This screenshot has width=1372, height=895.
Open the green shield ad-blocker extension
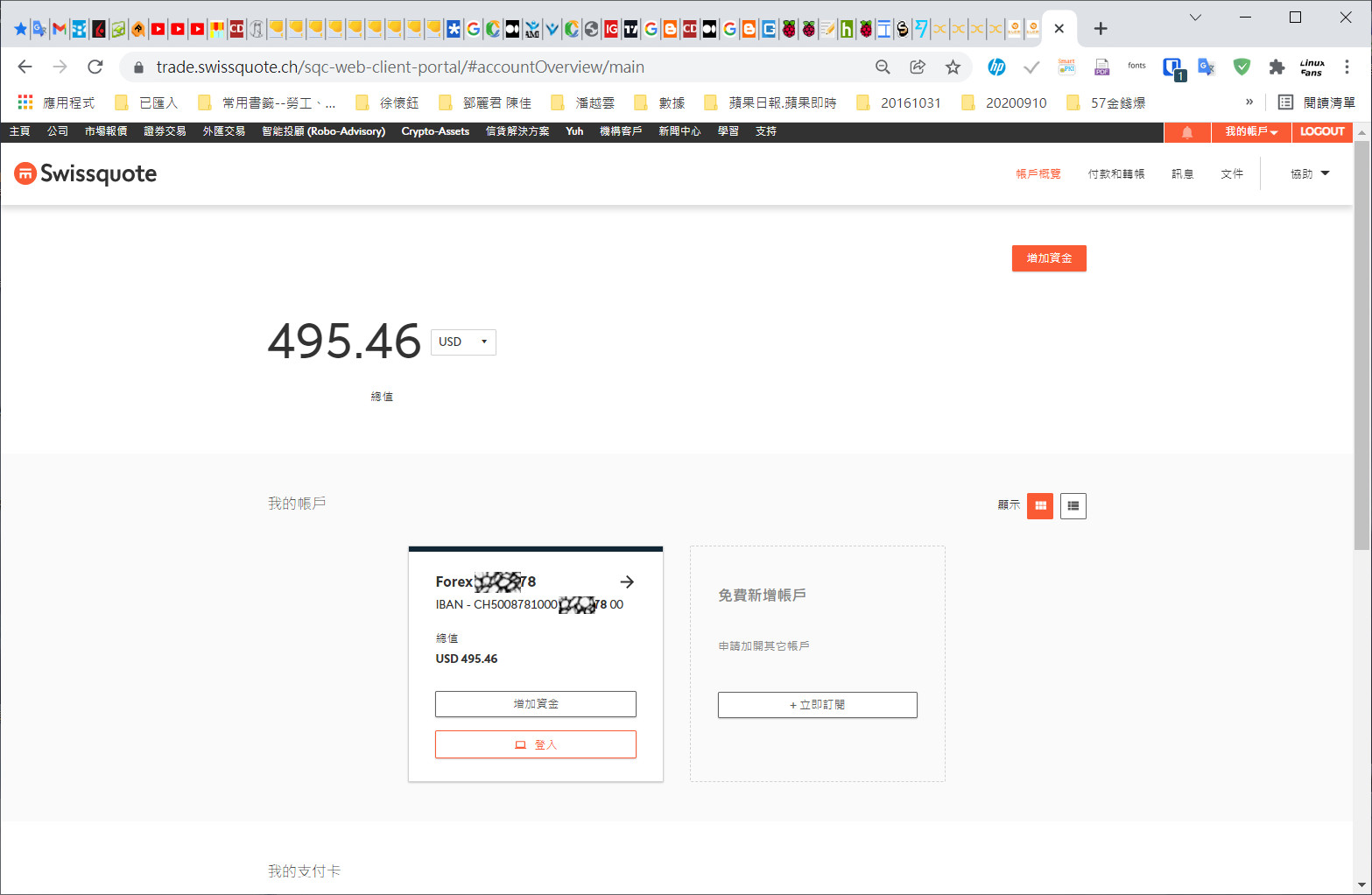(x=1242, y=67)
